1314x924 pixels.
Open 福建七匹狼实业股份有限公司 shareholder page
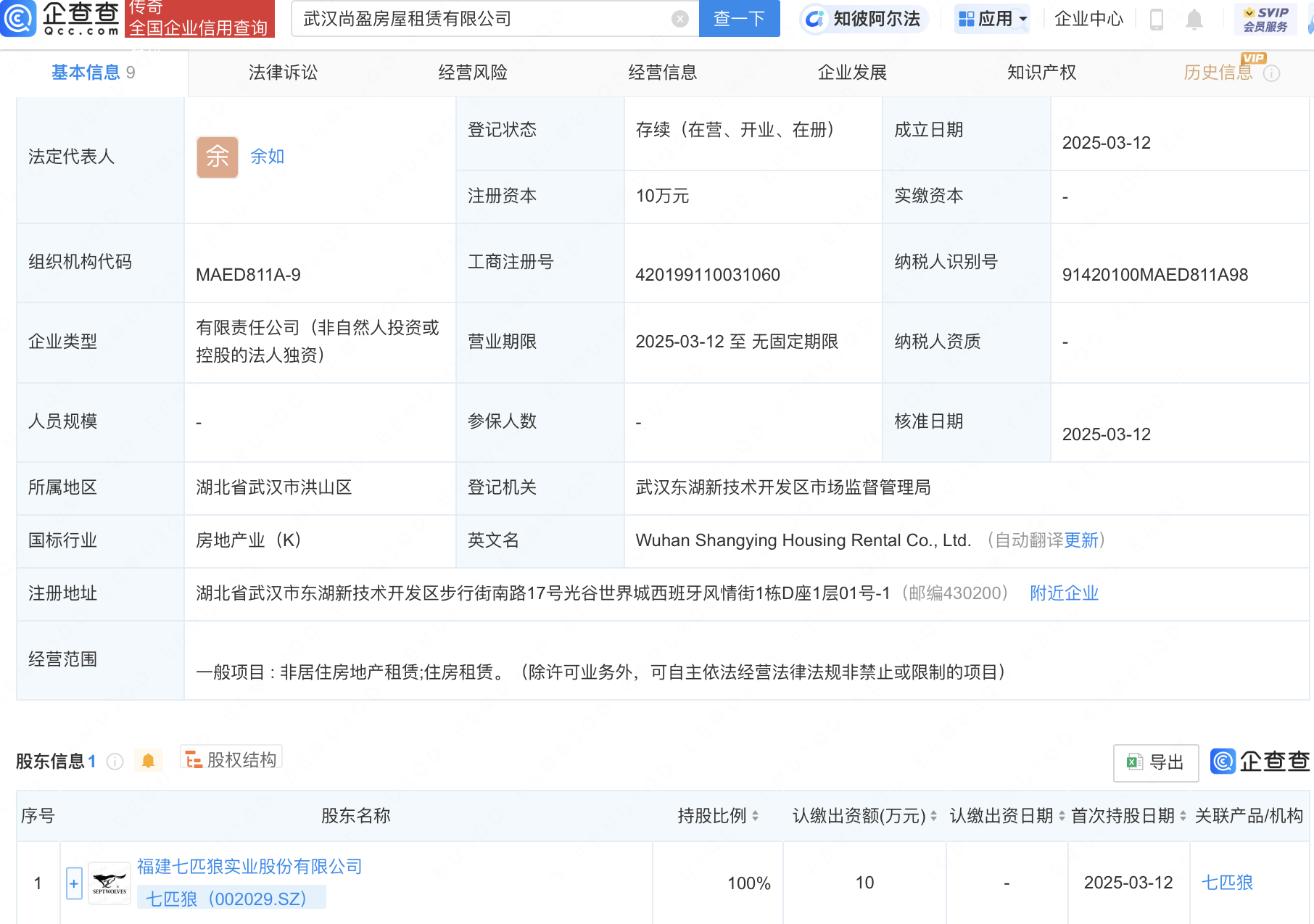249,867
